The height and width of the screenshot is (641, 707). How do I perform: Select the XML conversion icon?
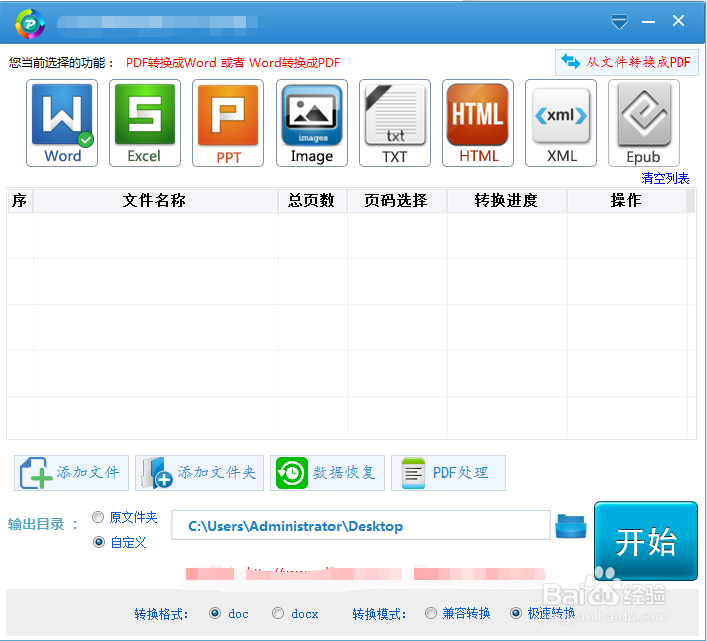pos(560,123)
